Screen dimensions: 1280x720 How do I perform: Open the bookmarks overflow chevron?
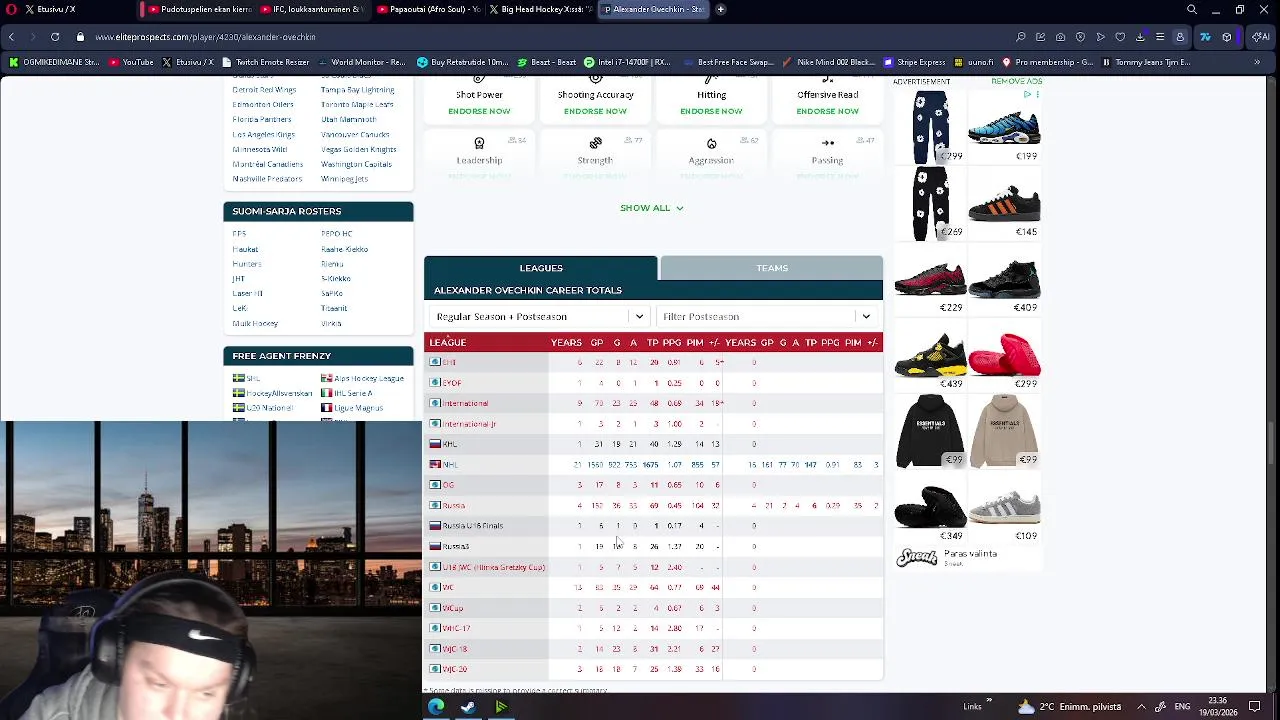click(x=1257, y=62)
